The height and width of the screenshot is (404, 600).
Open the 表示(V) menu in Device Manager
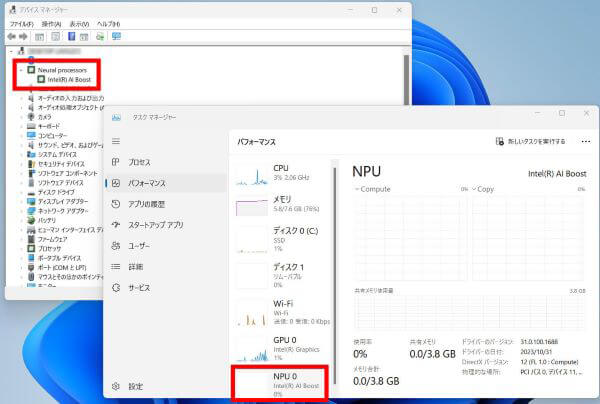[x=79, y=24]
